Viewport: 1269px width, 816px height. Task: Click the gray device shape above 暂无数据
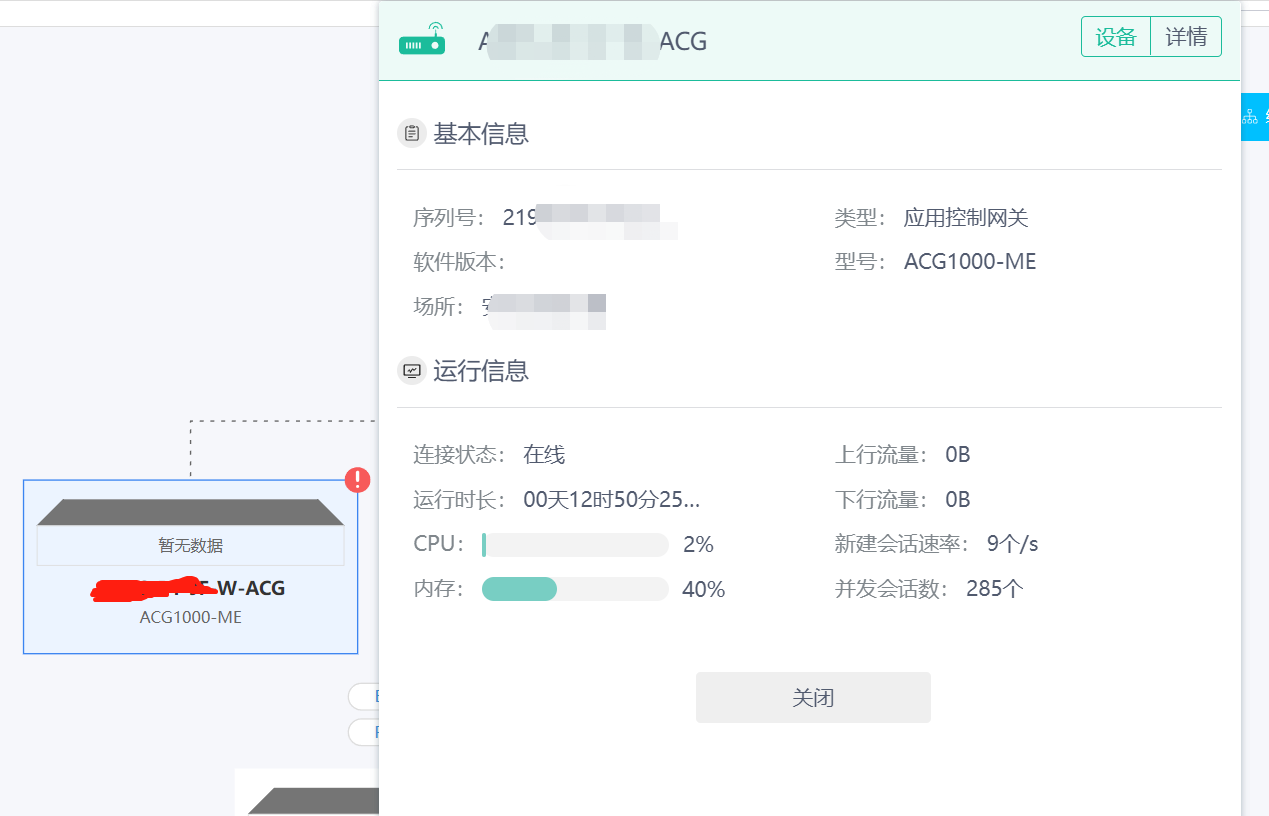coord(190,512)
